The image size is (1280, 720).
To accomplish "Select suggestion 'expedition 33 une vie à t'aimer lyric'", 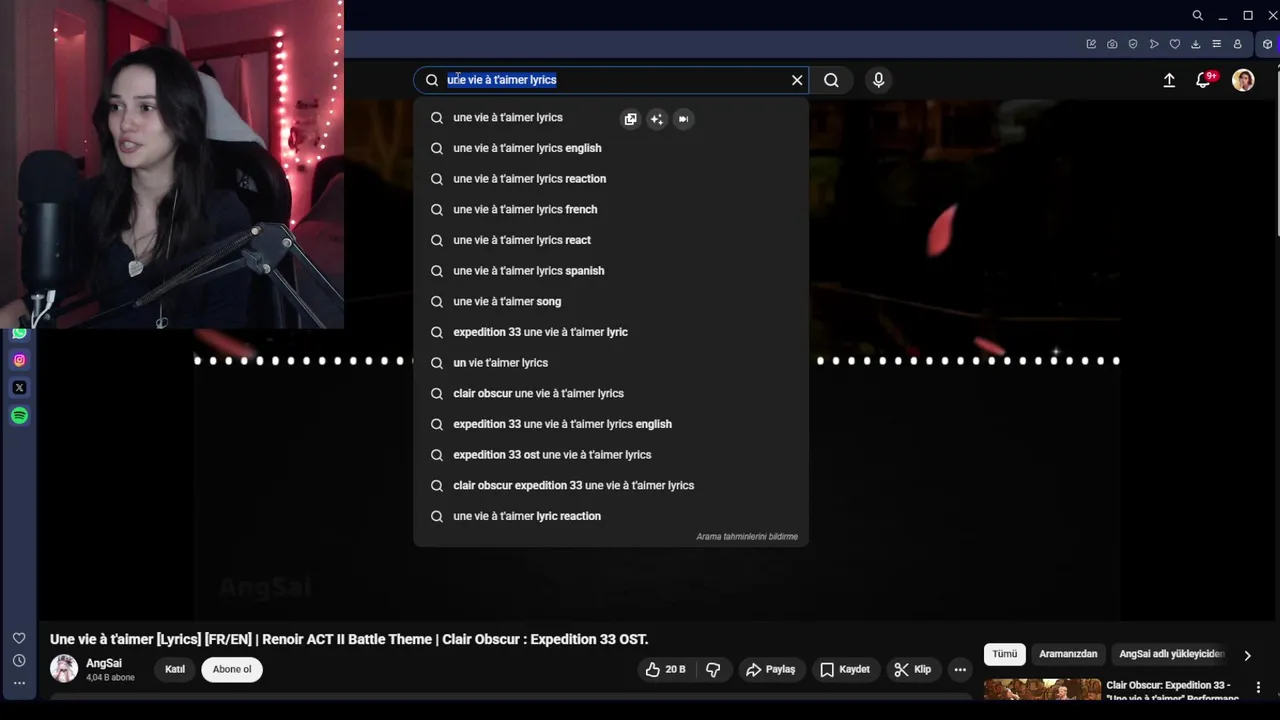I will point(610,332).
